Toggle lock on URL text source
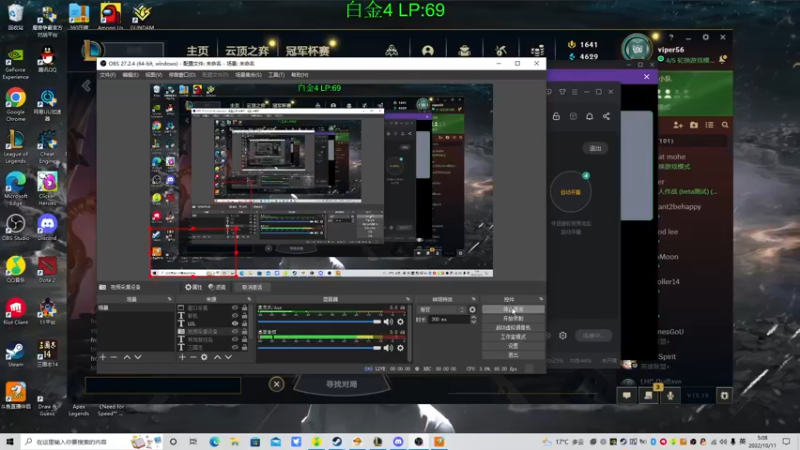This screenshot has width=800, height=450. pyautogui.click(x=244, y=323)
